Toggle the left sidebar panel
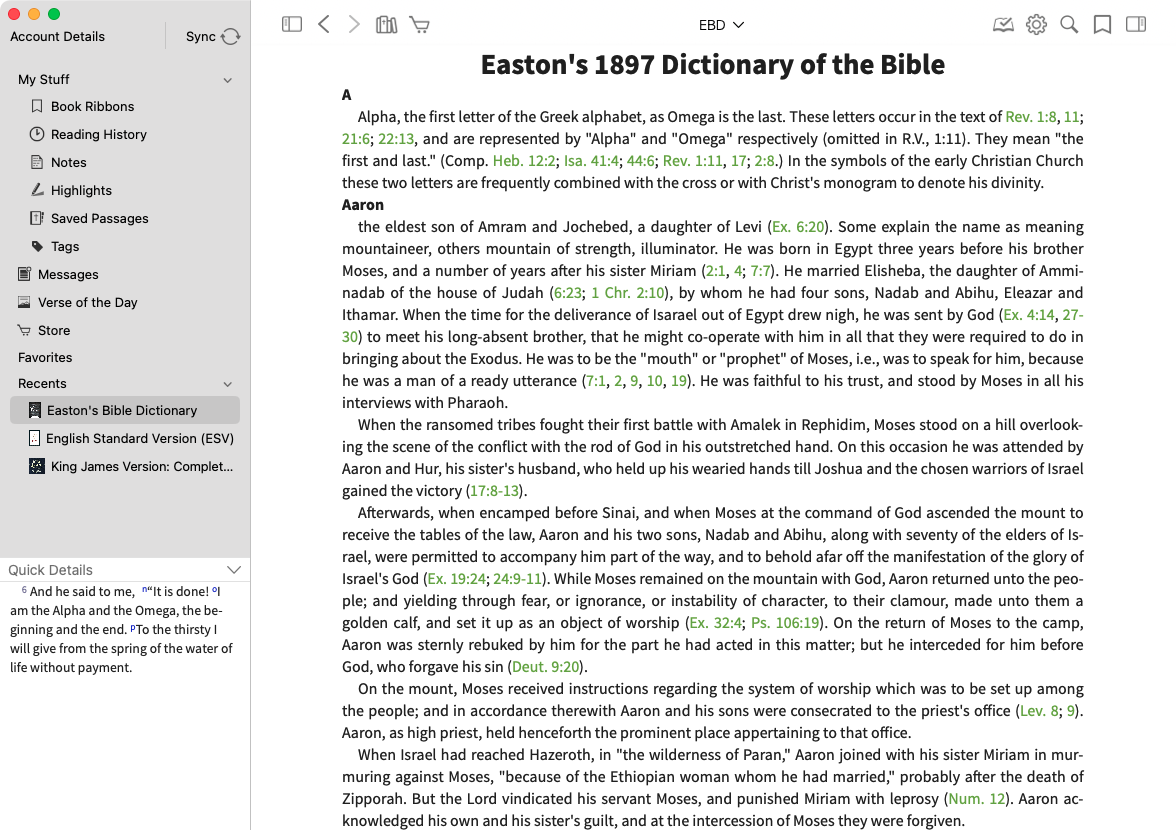Viewport: 1176px width, 830px height. point(292,25)
